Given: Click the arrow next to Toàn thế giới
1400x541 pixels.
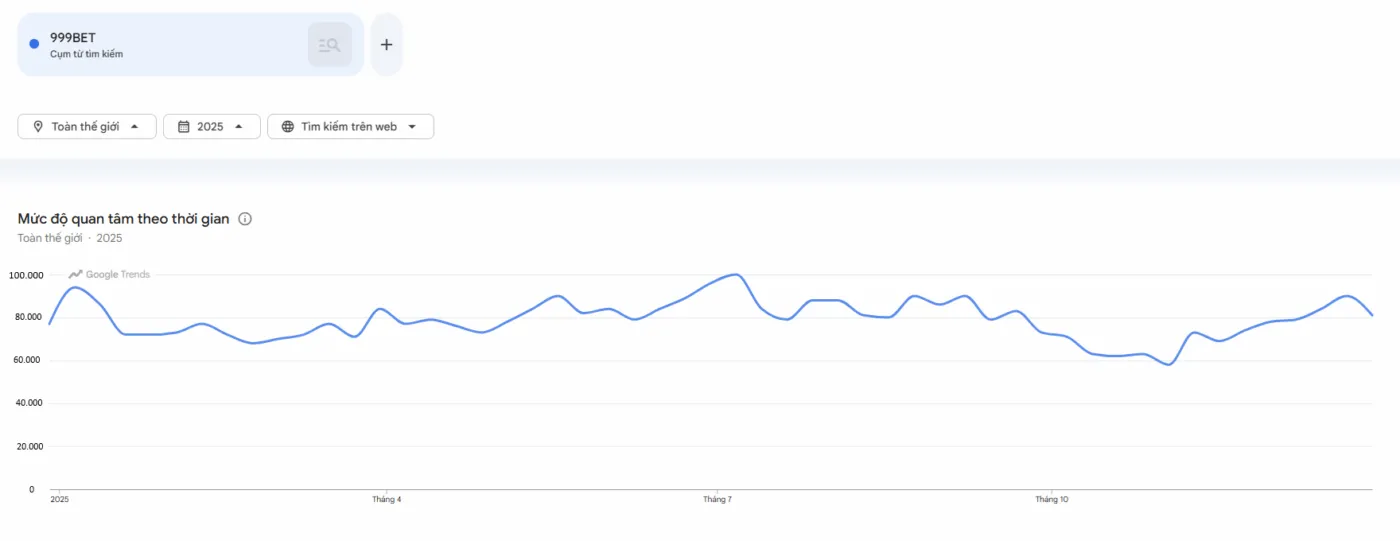Looking at the screenshot, I should (134, 127).
